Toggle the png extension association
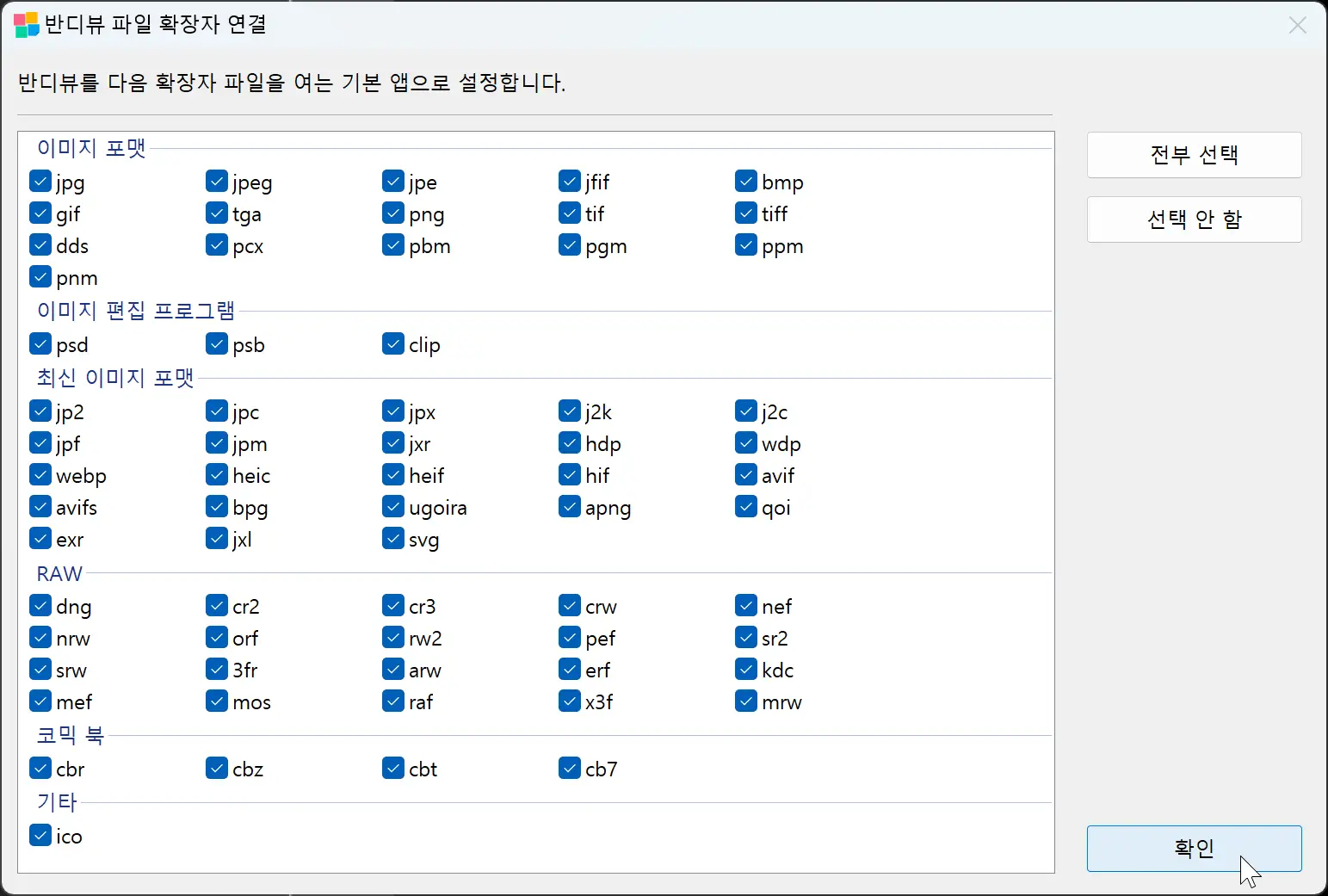The width and height of the screenshot is (1328, 896). point(392,213)
